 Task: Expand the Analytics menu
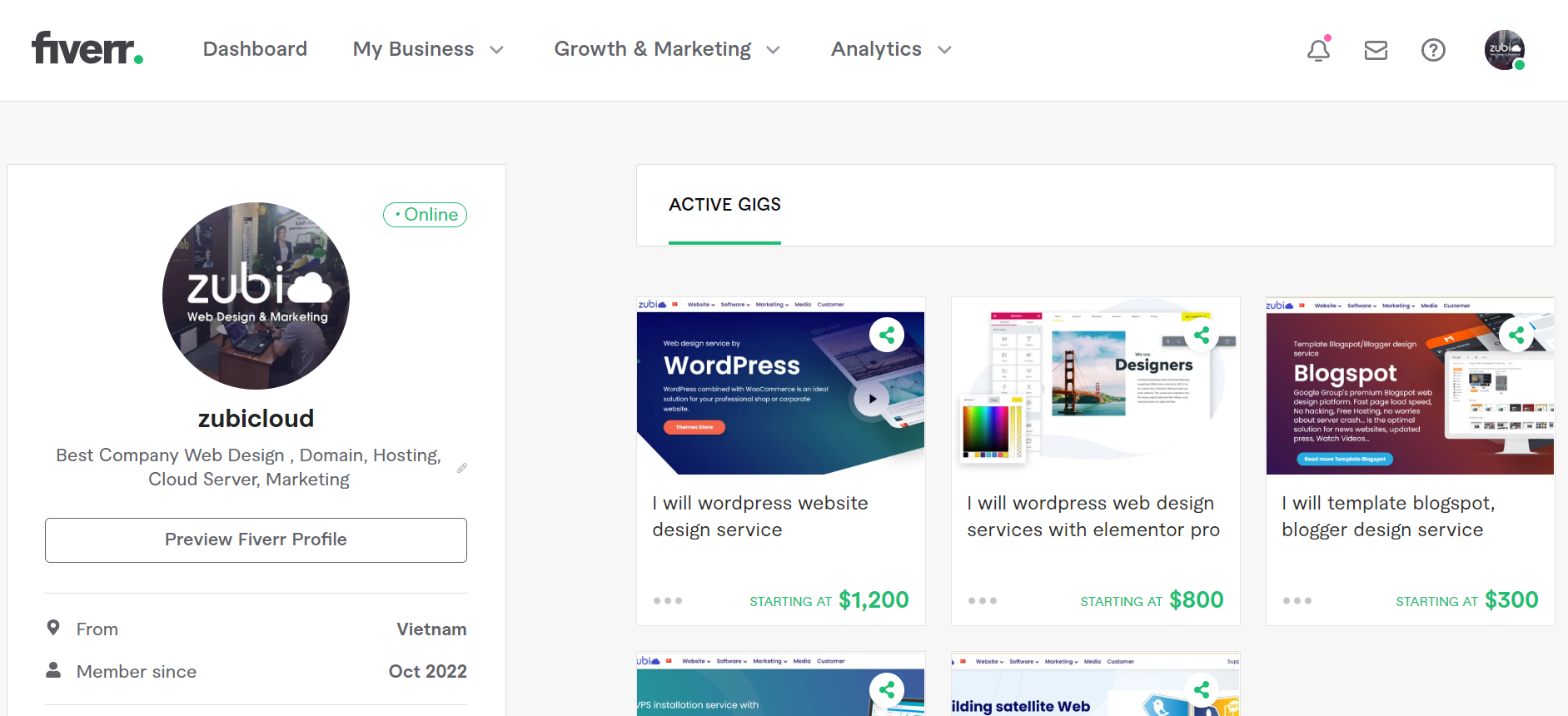coord(891,49)
